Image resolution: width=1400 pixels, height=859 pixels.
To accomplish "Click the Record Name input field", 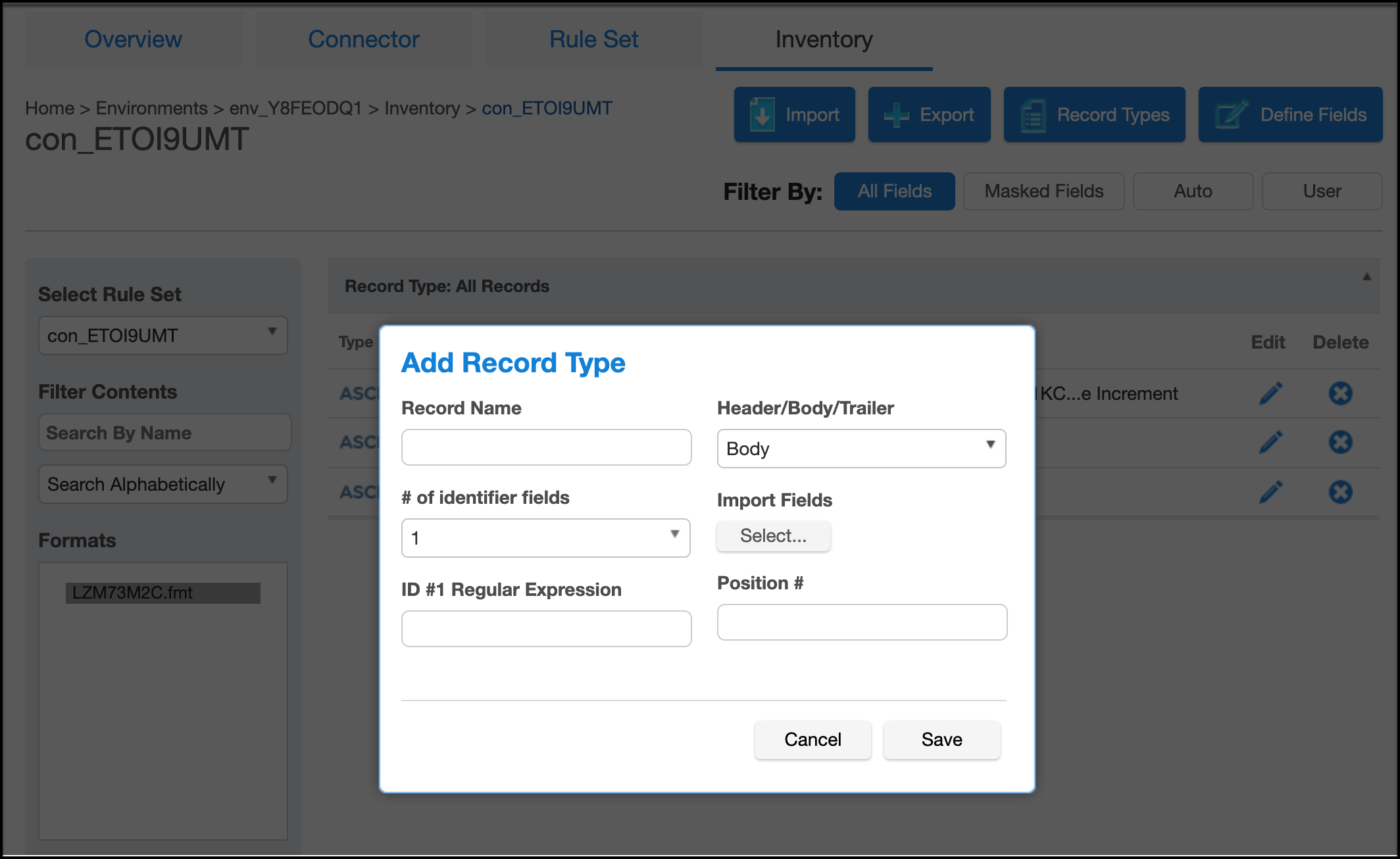I will tap(545, 447).
